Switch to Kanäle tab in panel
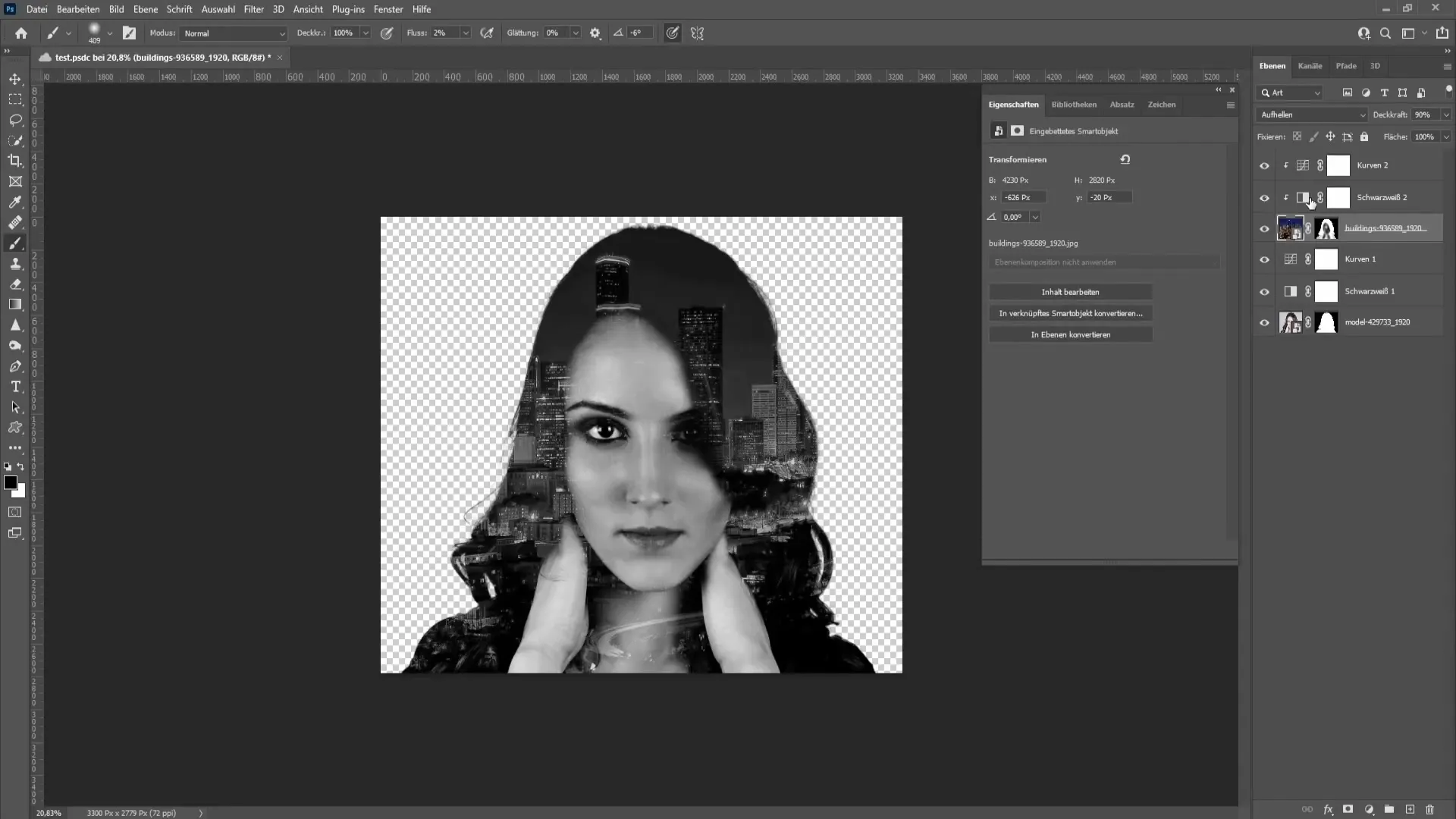 (x=1310, y=66)
